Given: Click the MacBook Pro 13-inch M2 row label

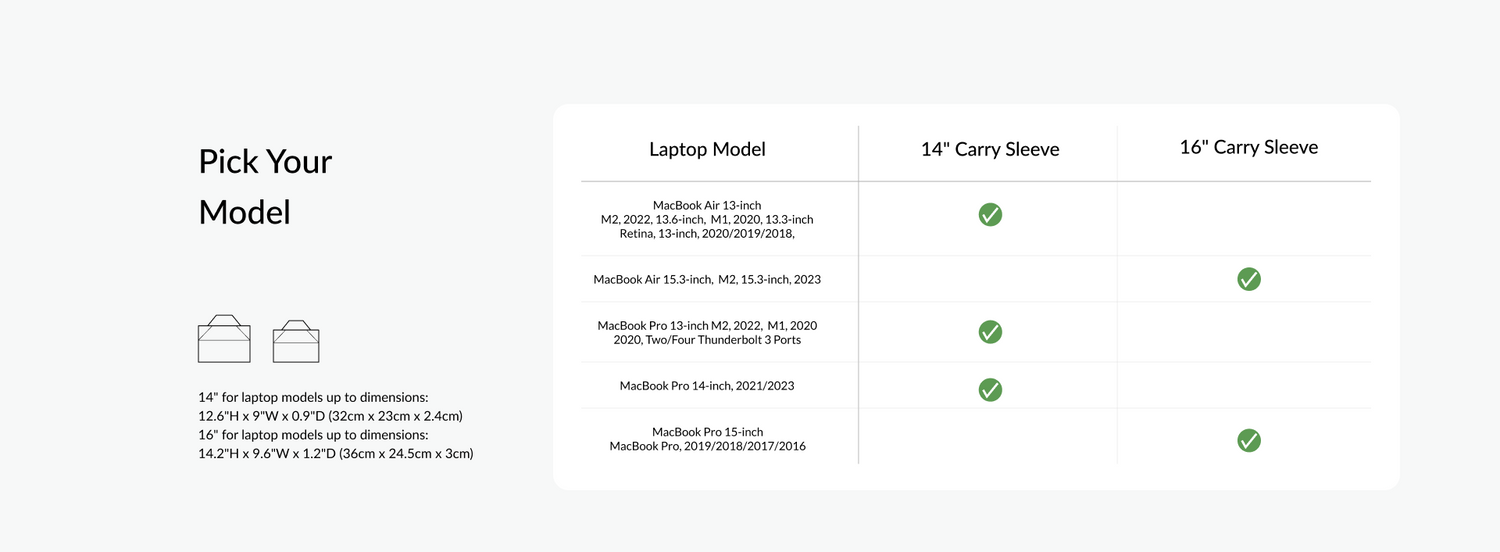Looking at the screenshot, I should click(x=707, y=332).
